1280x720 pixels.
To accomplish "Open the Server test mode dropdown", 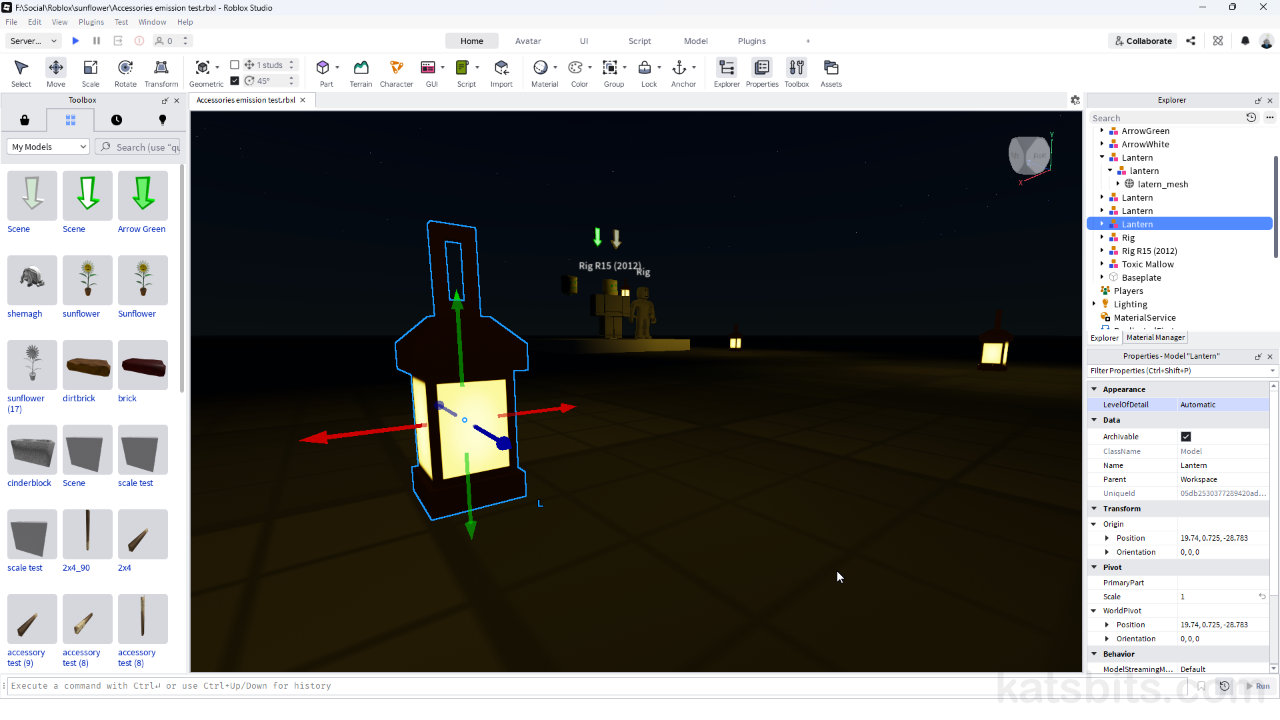I will [32, 41].
